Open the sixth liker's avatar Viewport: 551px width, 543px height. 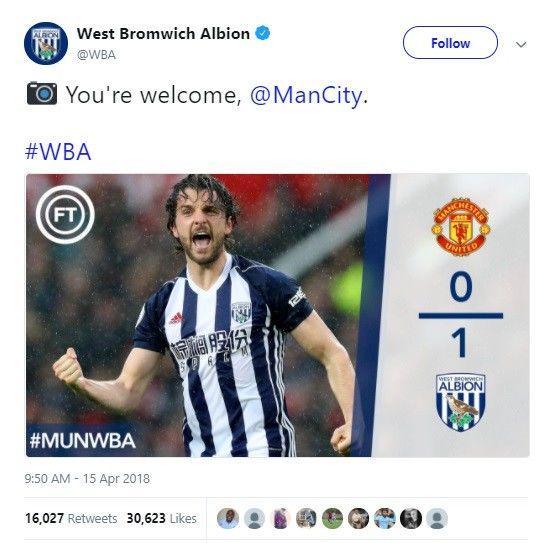[358, 518]
